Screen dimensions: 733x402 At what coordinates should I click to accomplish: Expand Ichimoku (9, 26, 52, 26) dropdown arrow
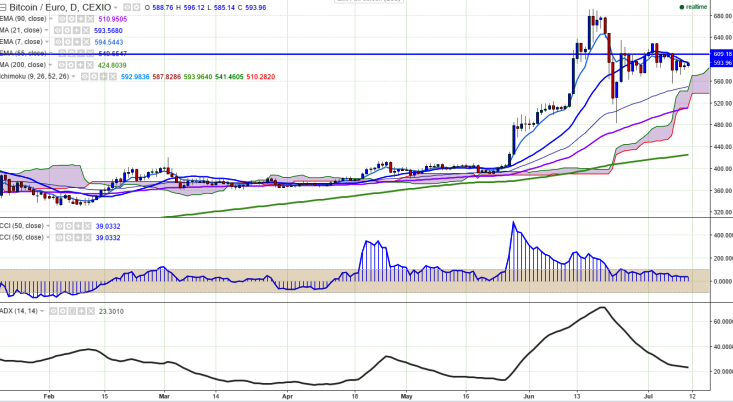[x=73, y=77]
